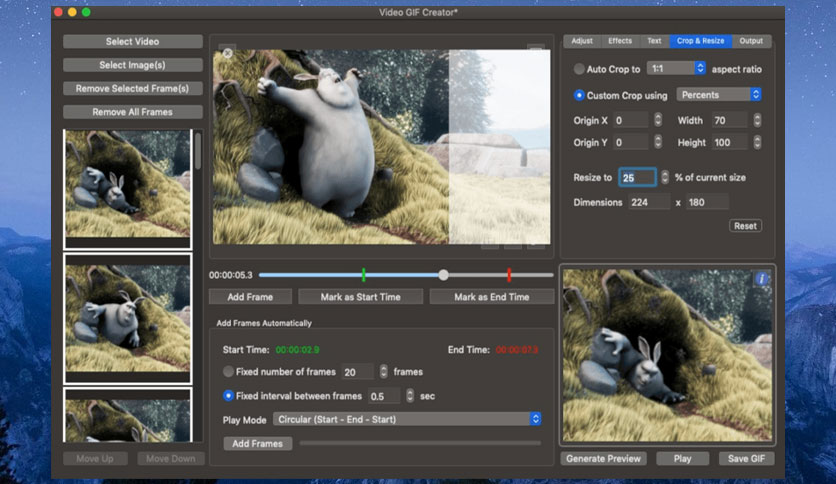This screenshot has height=484, width=836.
Task: Click the crop Height field showing 100
Action: click(x=729, y=142)
